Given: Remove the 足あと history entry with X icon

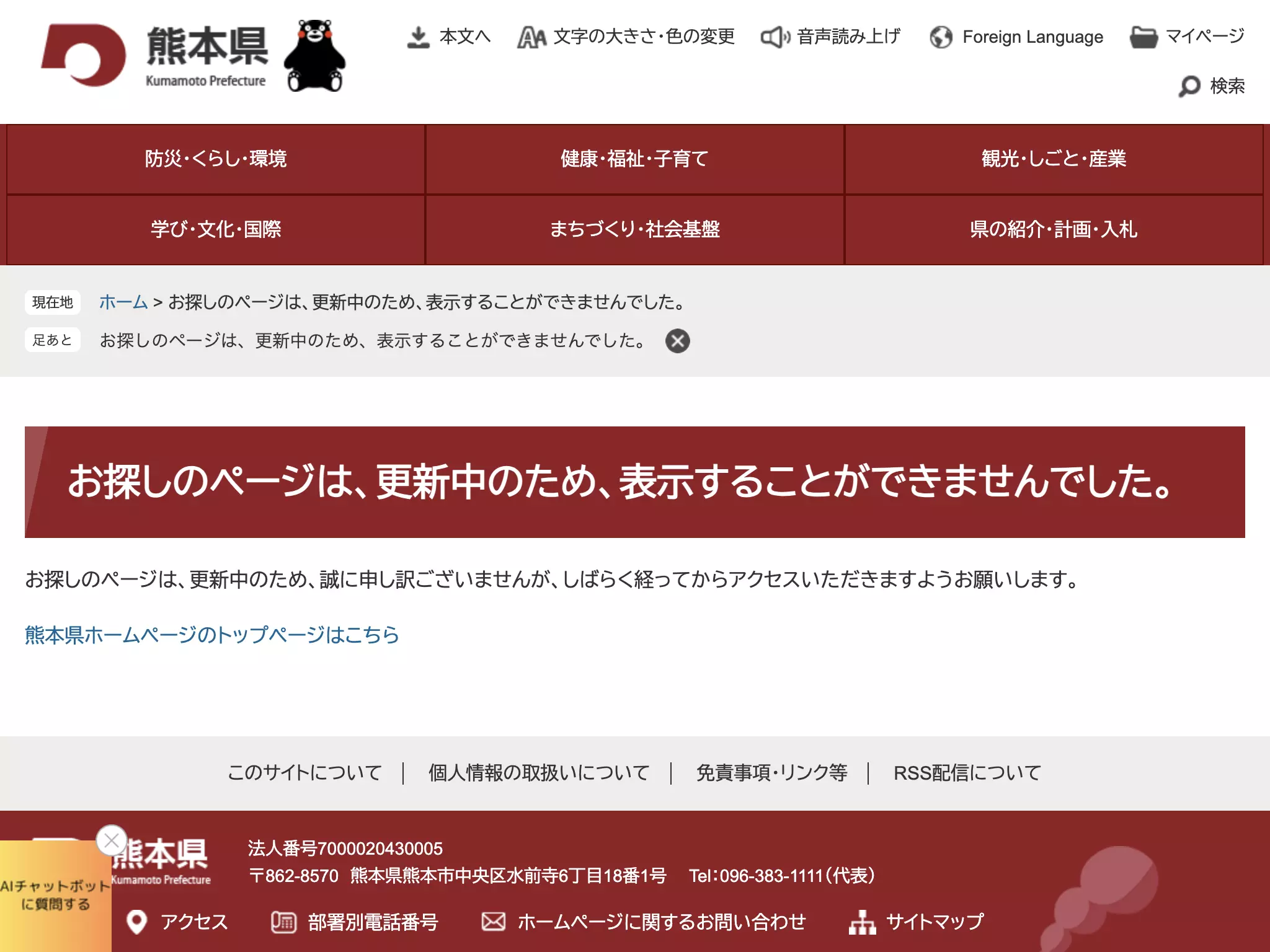Looking at the screenshot, I should 678,341.
